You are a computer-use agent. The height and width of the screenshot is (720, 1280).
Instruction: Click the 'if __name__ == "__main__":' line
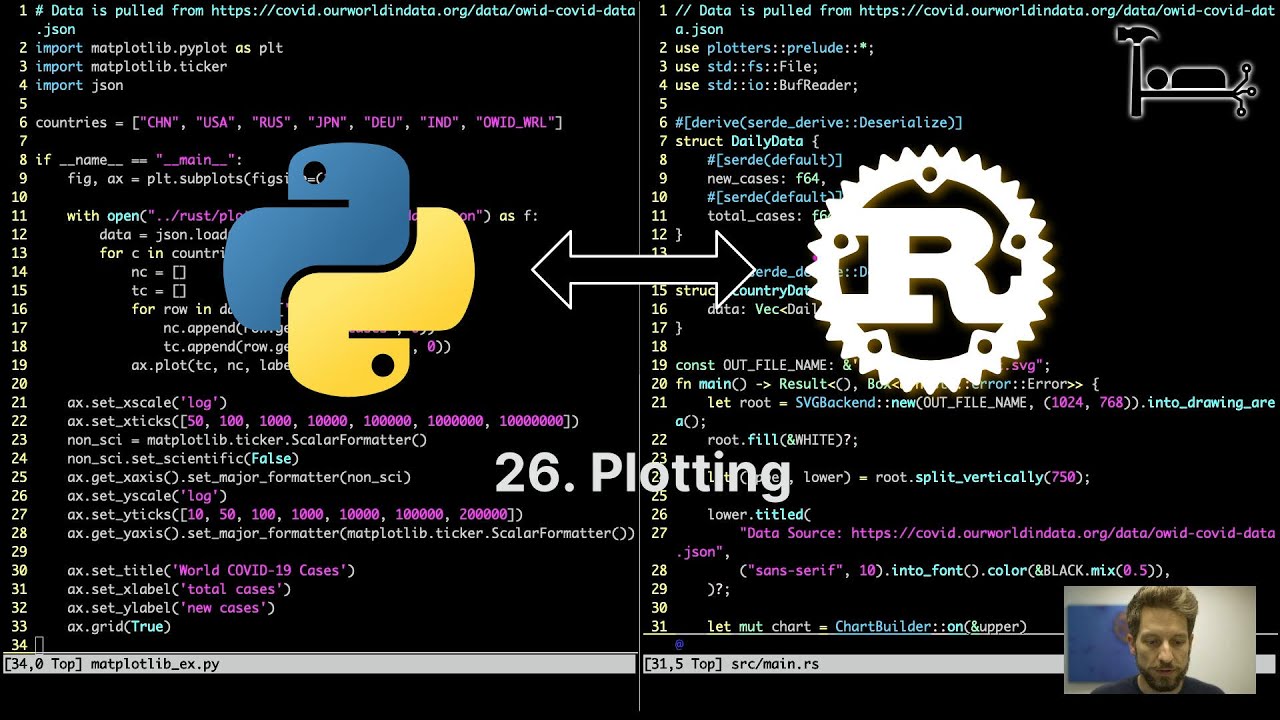(x=139, y=160)
